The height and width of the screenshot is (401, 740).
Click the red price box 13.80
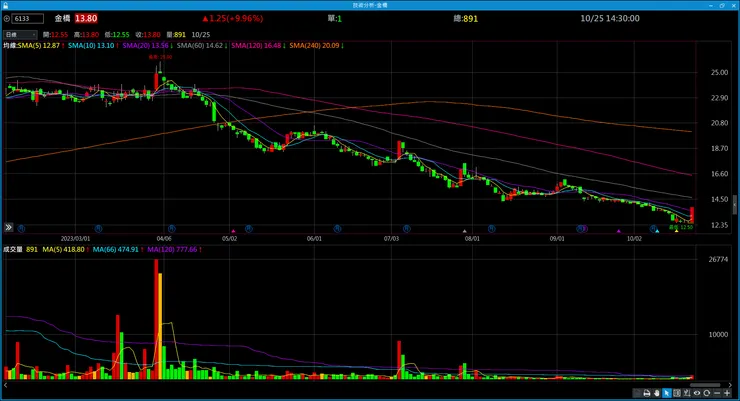(86, 18)
